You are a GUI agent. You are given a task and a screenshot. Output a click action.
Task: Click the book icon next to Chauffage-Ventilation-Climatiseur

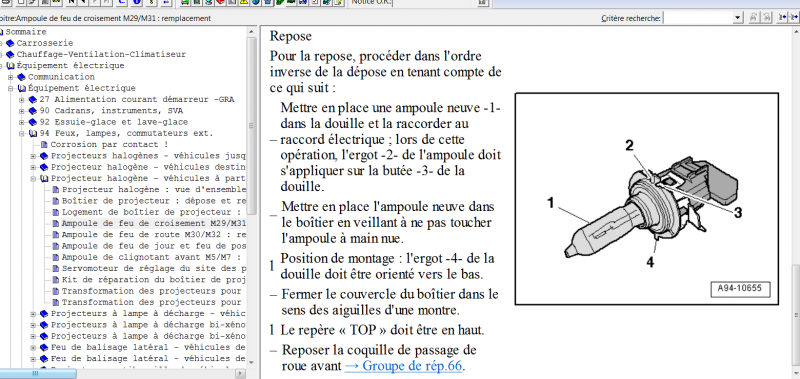click(x=10, y=55)
